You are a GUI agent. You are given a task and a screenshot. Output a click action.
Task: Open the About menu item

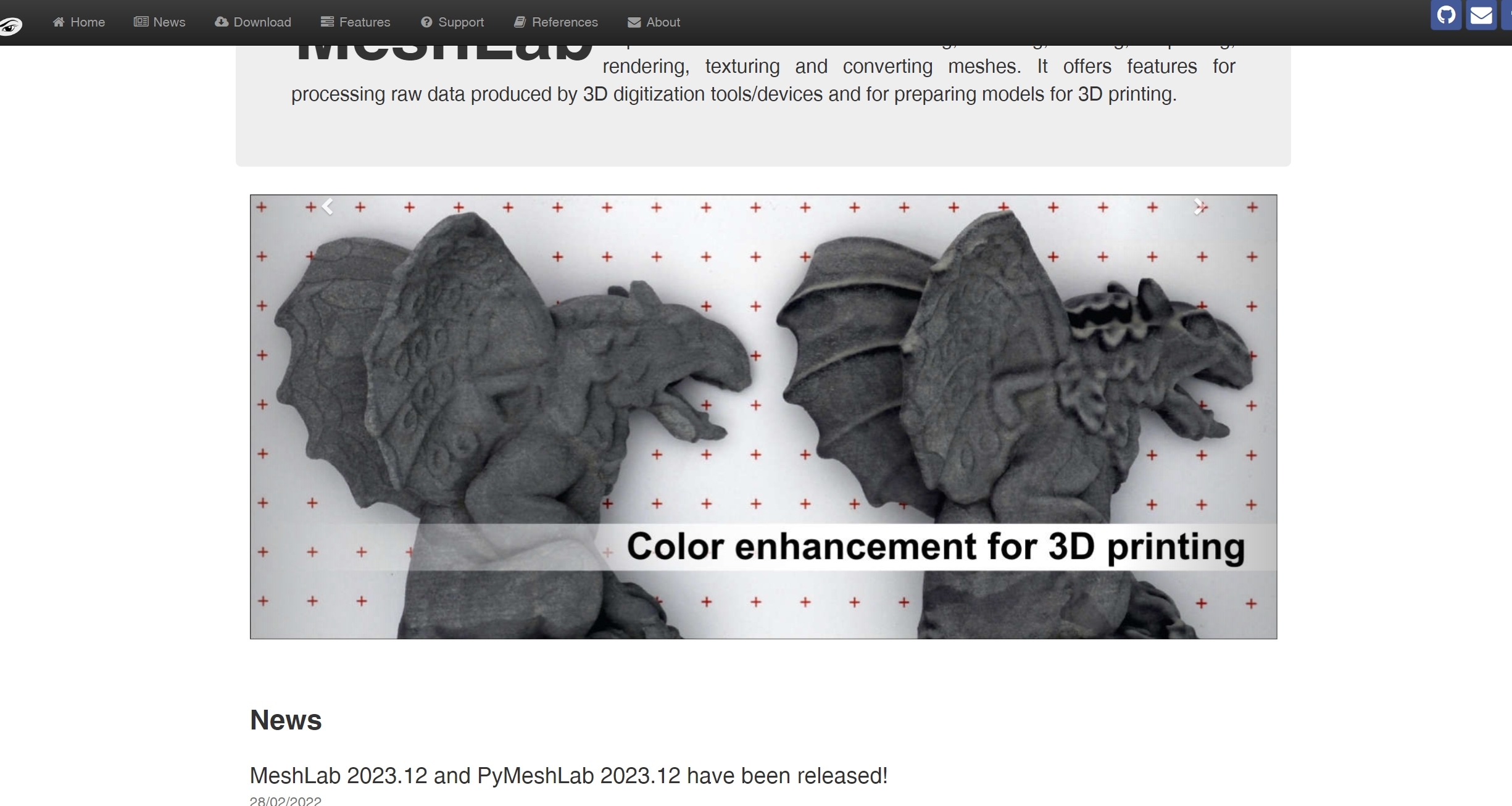point(654,22)
